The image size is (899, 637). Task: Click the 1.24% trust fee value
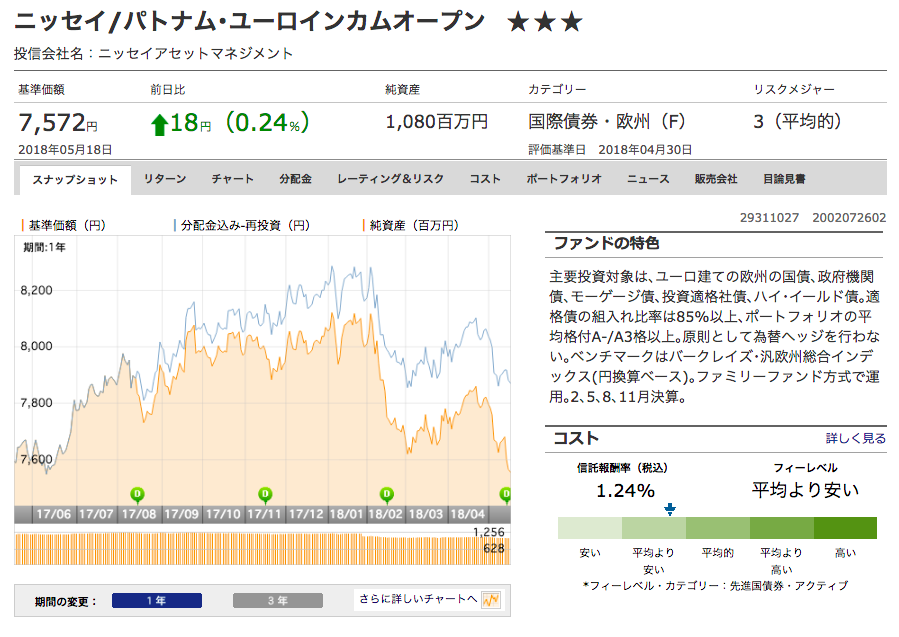tap(626, 491)
